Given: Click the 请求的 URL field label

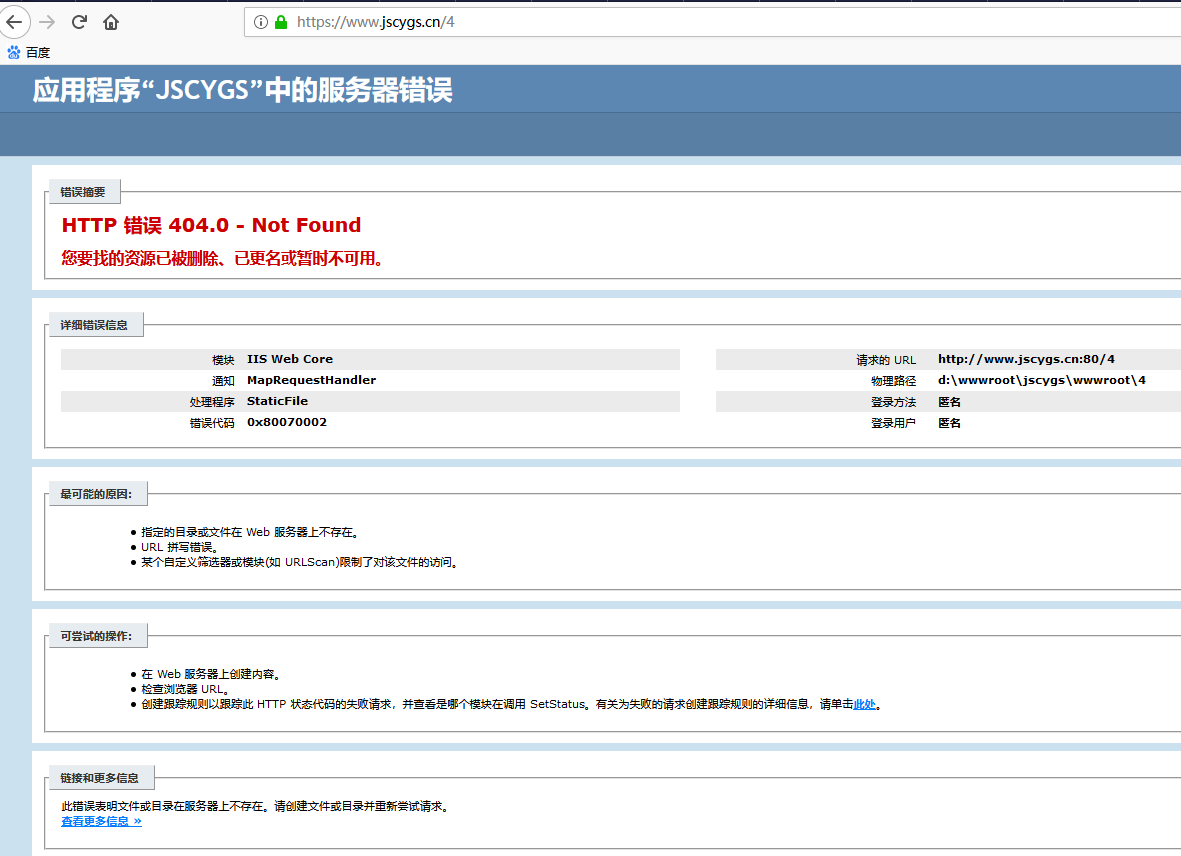Looking at the screenshot, I should coord(886,360).
